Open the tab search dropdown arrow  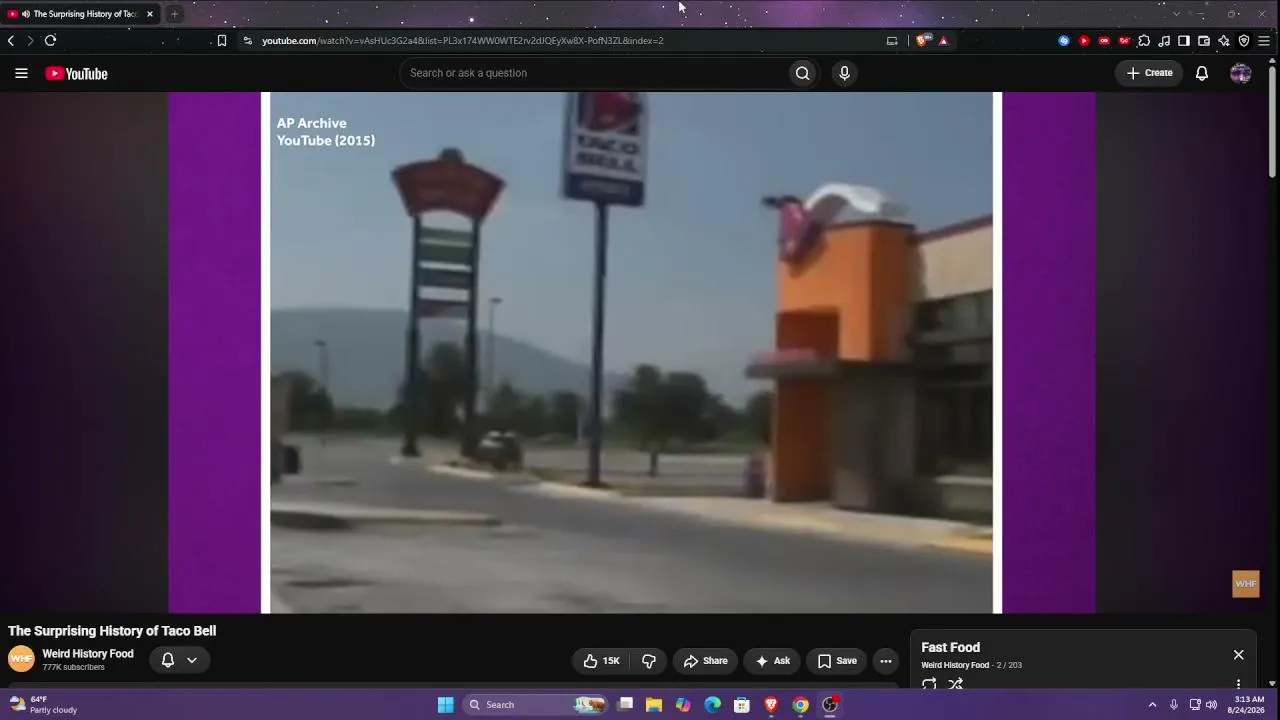[x=1176, y=14]
